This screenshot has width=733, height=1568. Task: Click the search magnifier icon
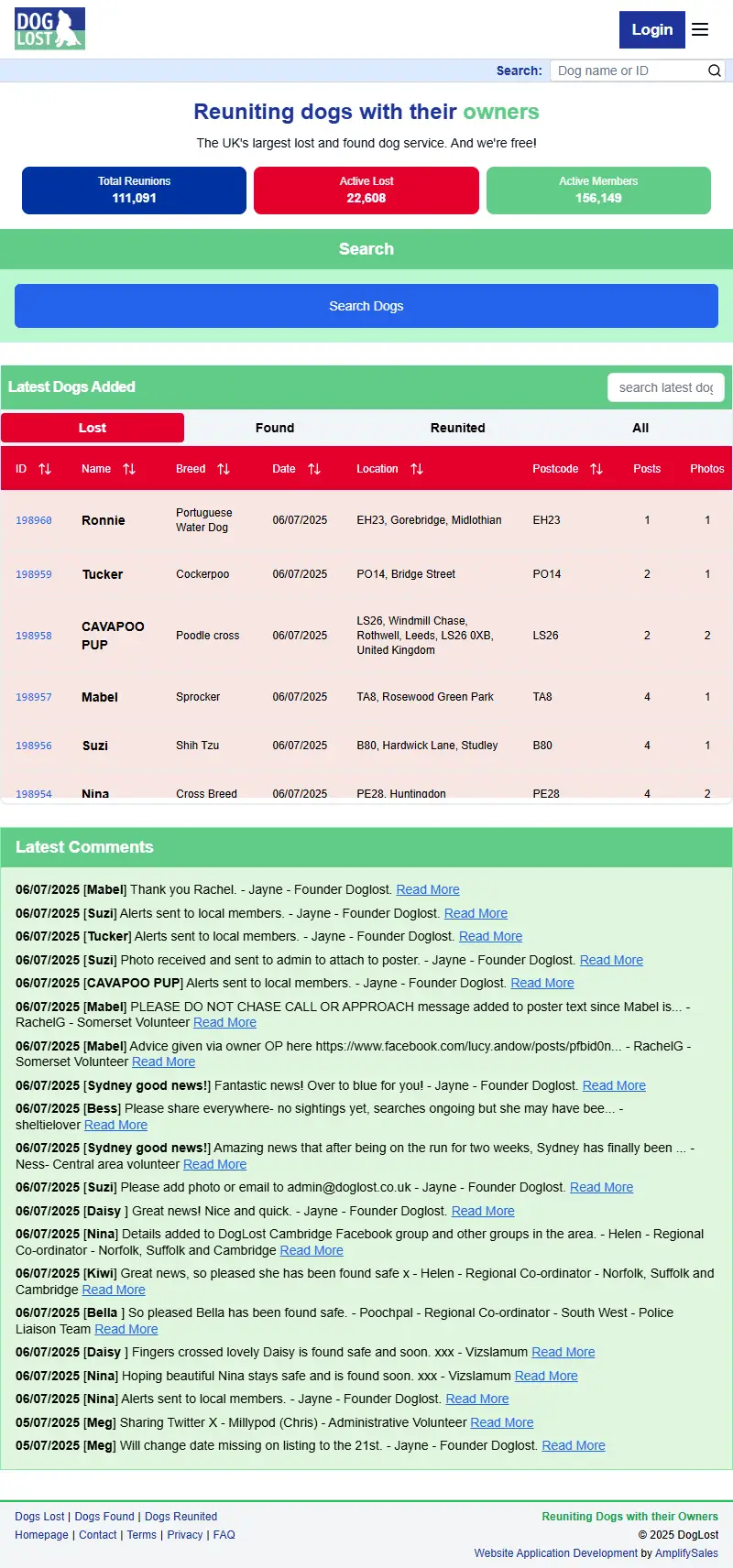click(715, 71)
